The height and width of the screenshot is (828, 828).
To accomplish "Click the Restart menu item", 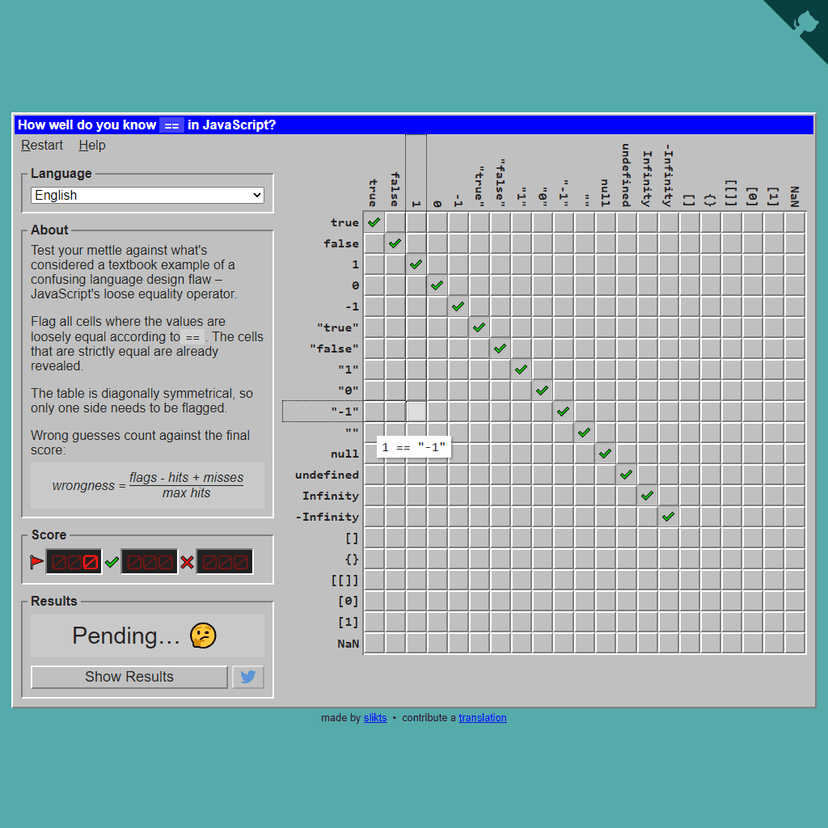I will tap(41, 145).
